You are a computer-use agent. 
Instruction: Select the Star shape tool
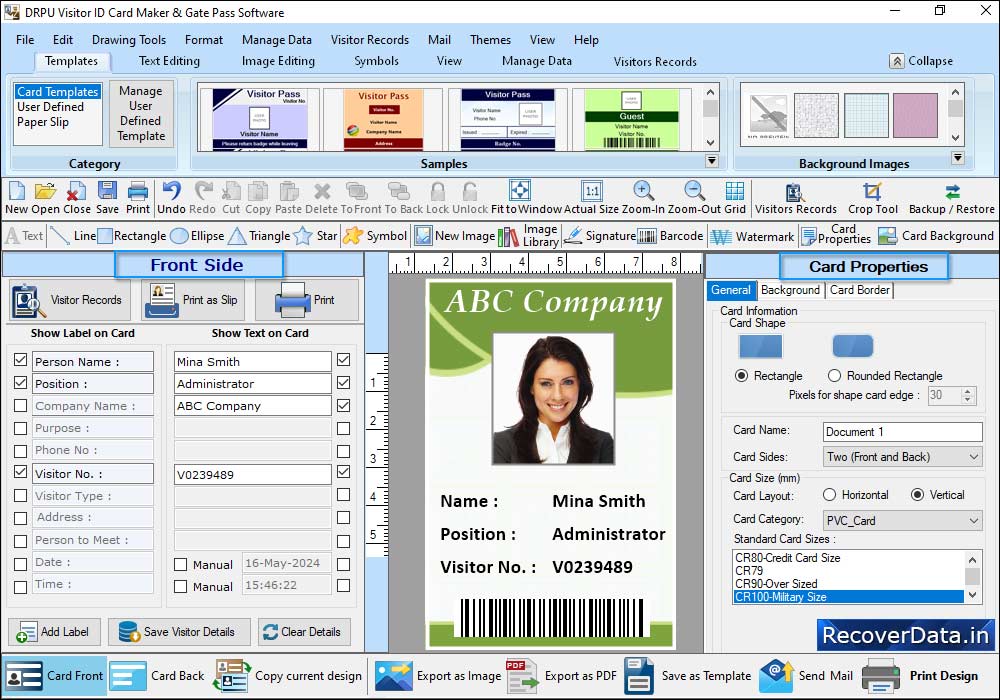click(x=315, y=236)
